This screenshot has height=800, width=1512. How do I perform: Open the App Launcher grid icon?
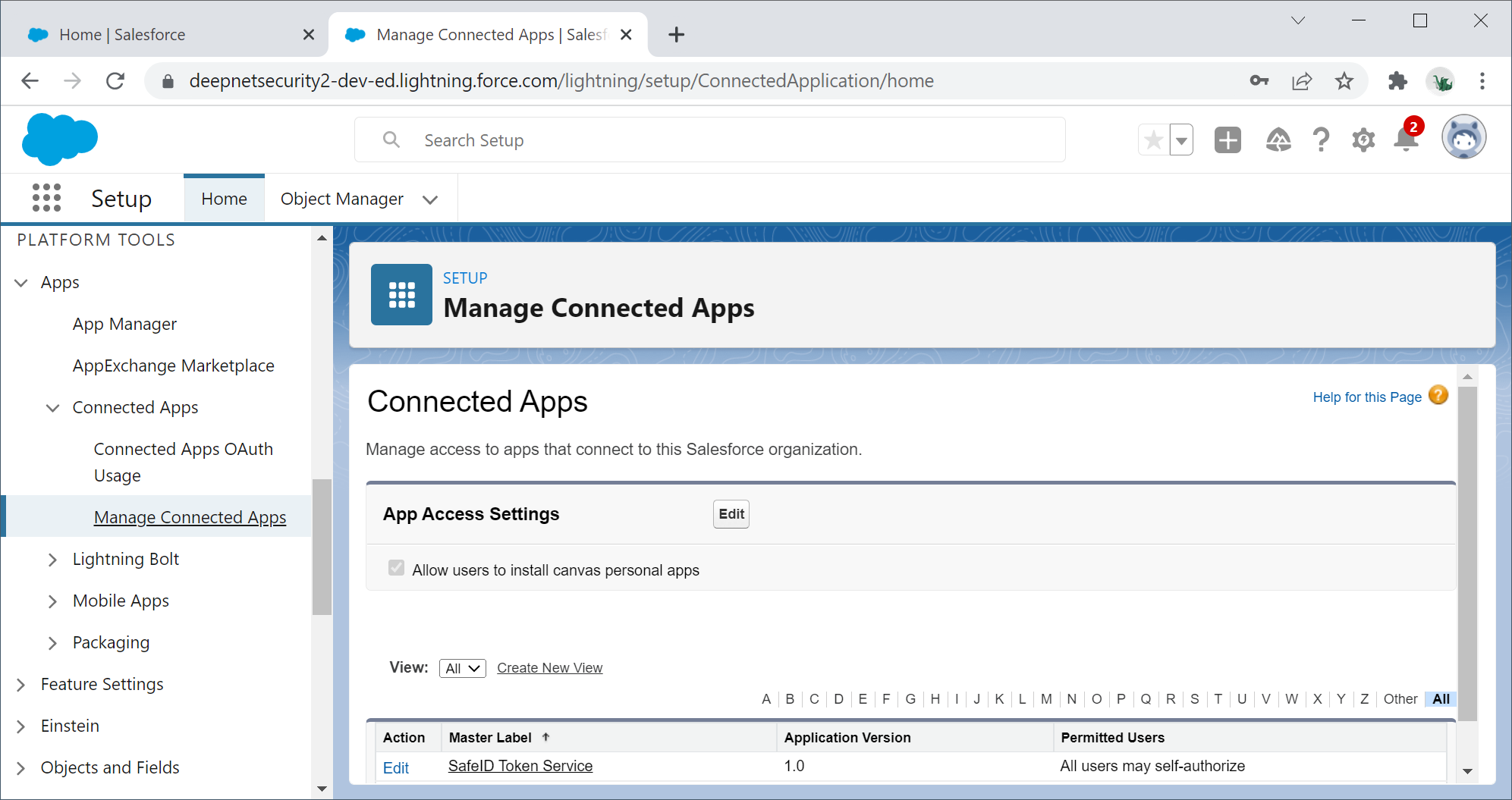tap(46, 198)
